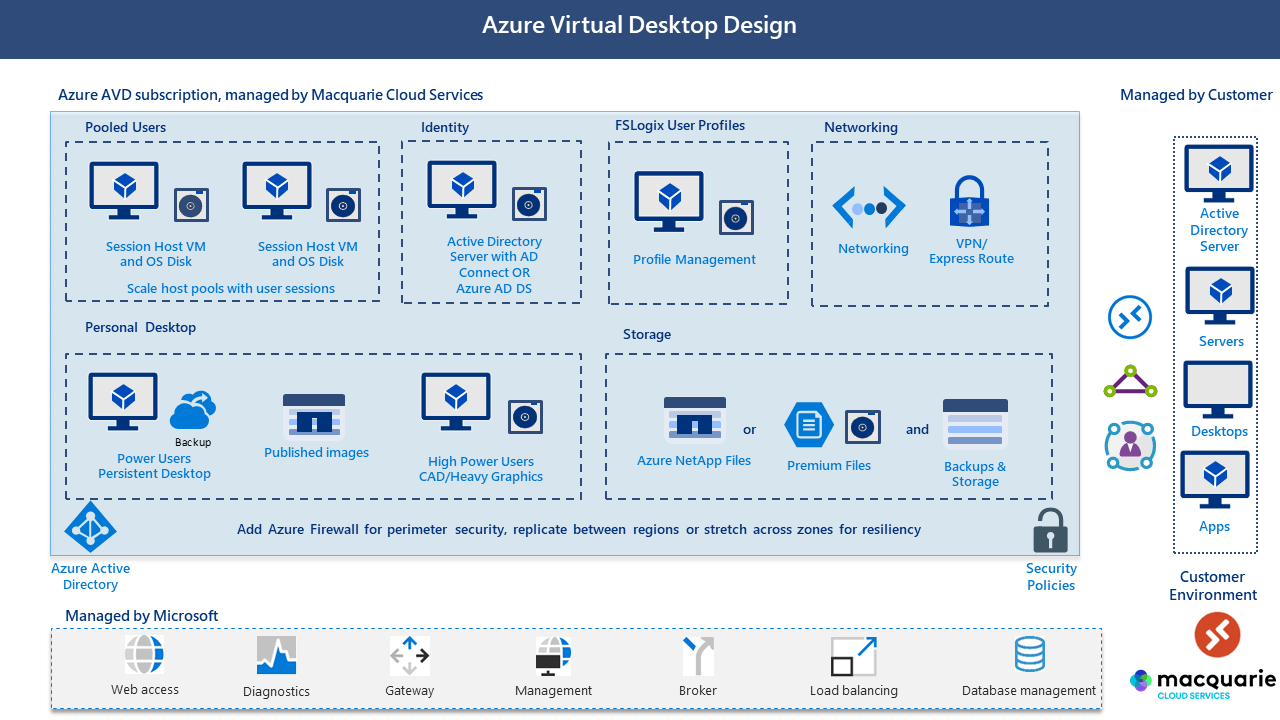Select the Azure Active Directory diamond icon
Image resolution: width=1280 pixels, height=720 pixels.
(x=90, y=527)
